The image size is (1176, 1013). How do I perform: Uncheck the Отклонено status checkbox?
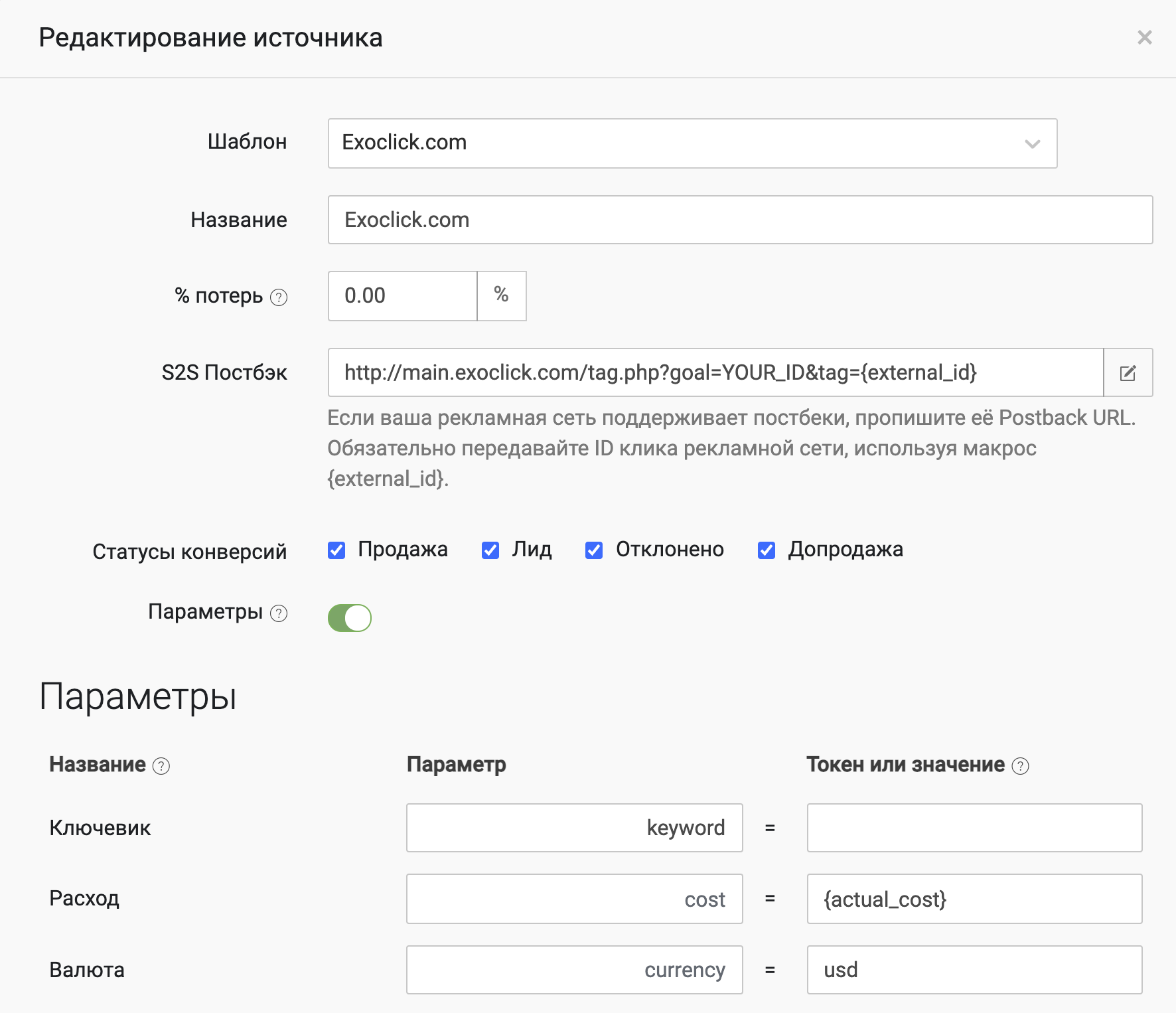coord(594,550)
